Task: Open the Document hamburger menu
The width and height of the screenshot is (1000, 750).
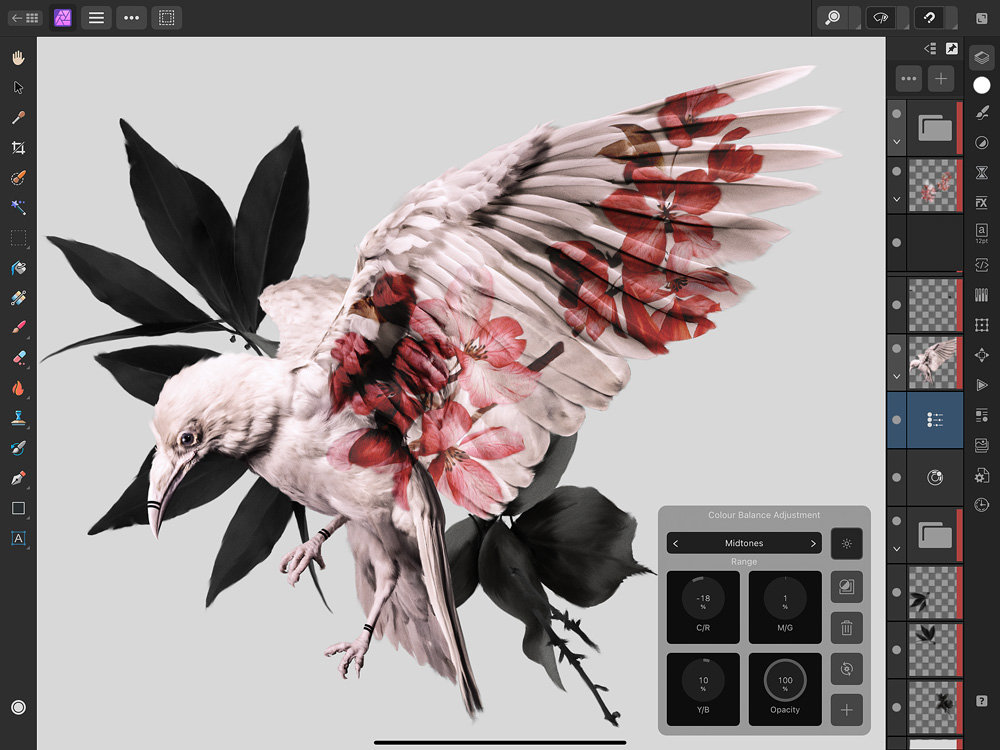Action: point(96,18)
